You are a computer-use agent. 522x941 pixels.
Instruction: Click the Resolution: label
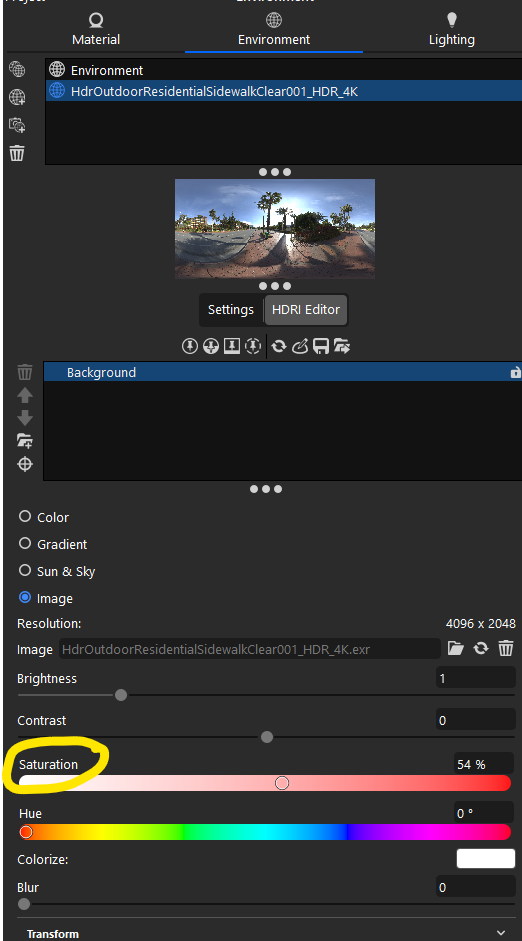(x=49, y=624)
